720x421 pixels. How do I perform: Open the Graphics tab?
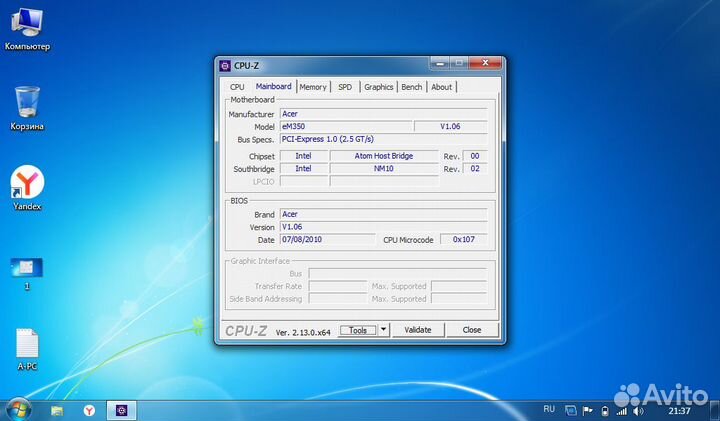378,87
